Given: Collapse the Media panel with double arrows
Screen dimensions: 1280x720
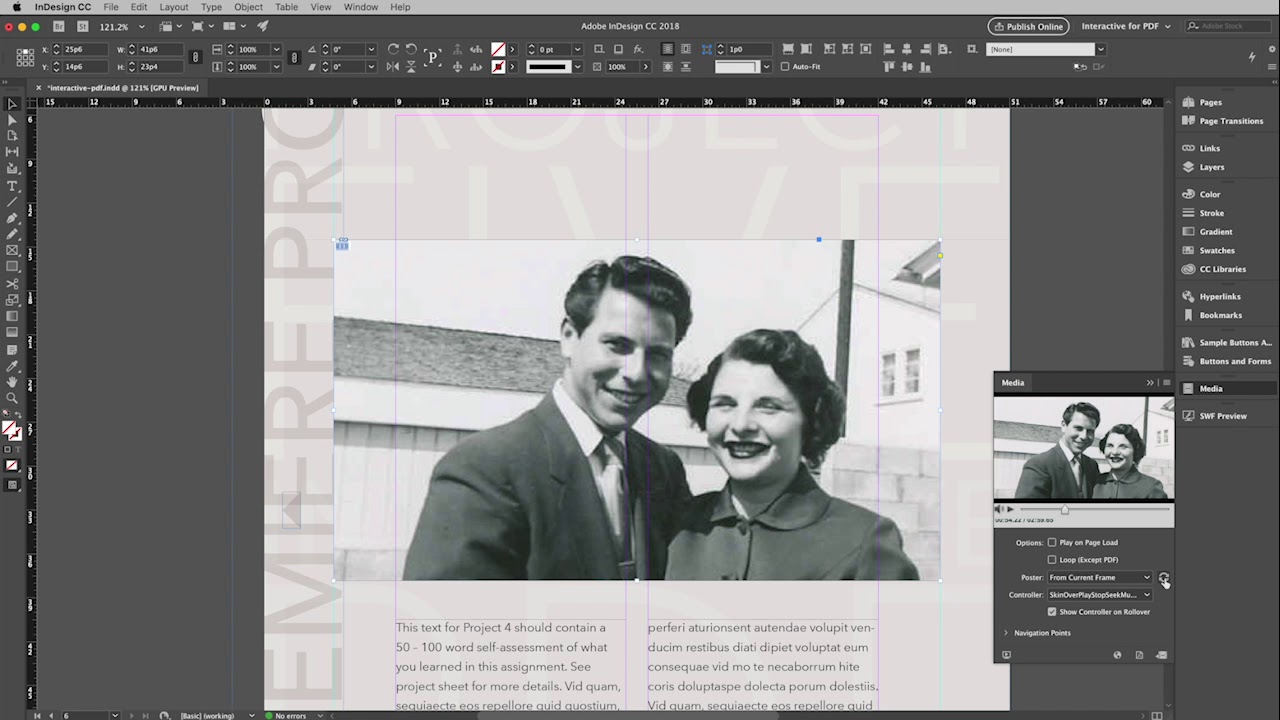Looking at the screenshot, I should (1150, 382).
